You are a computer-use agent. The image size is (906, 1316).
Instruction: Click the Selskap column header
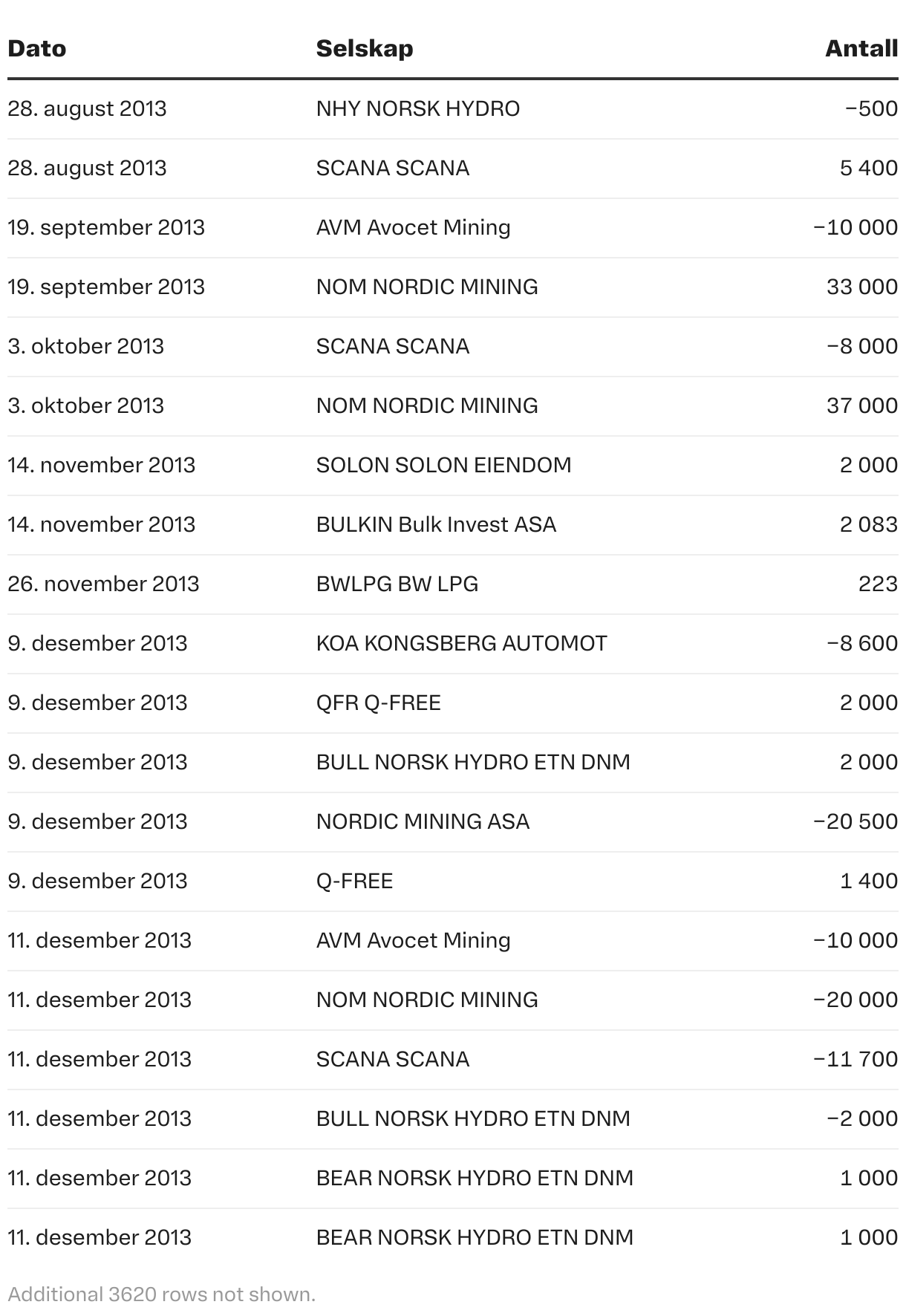point(364,49)
